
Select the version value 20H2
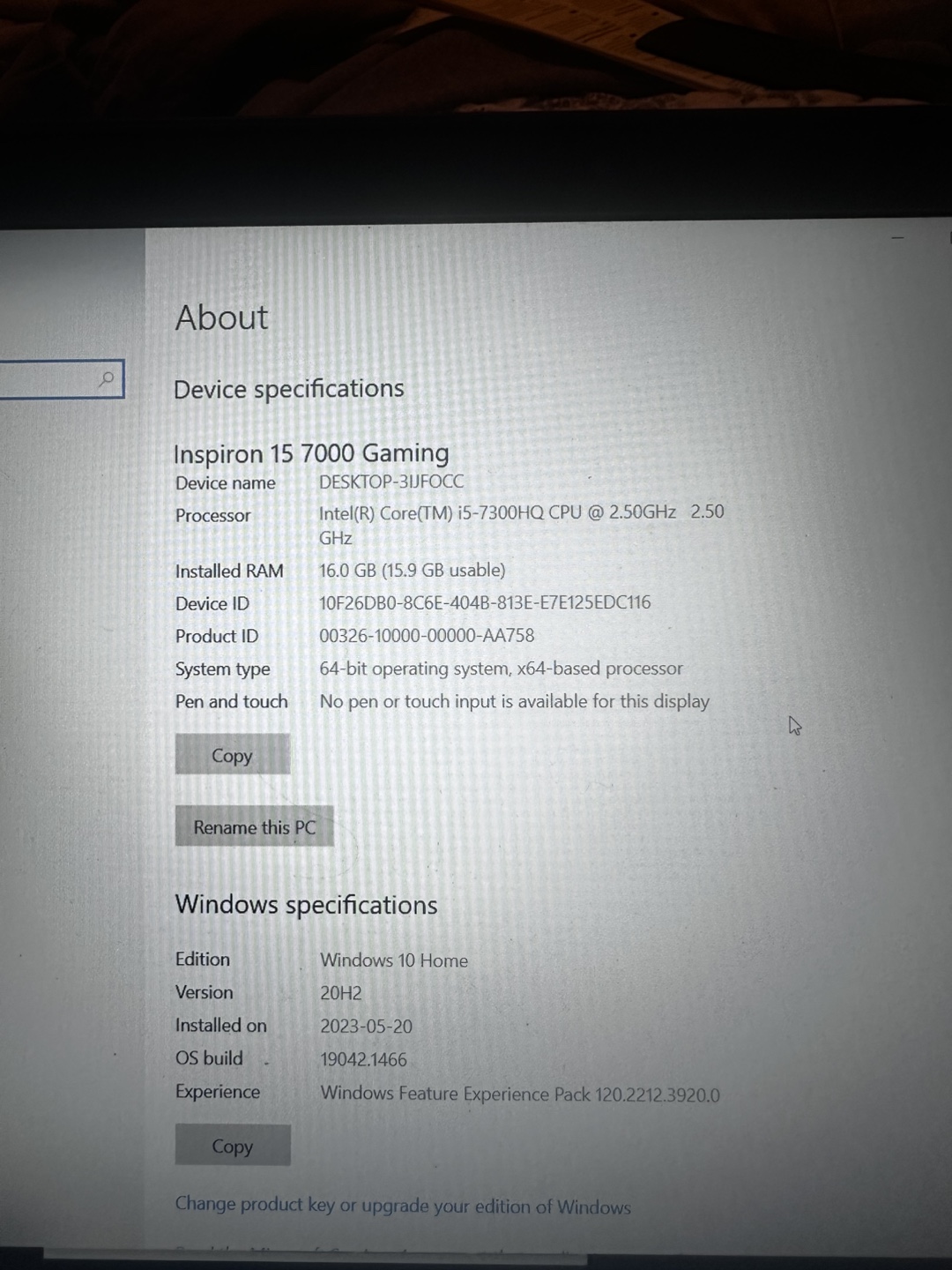[341, 993]
